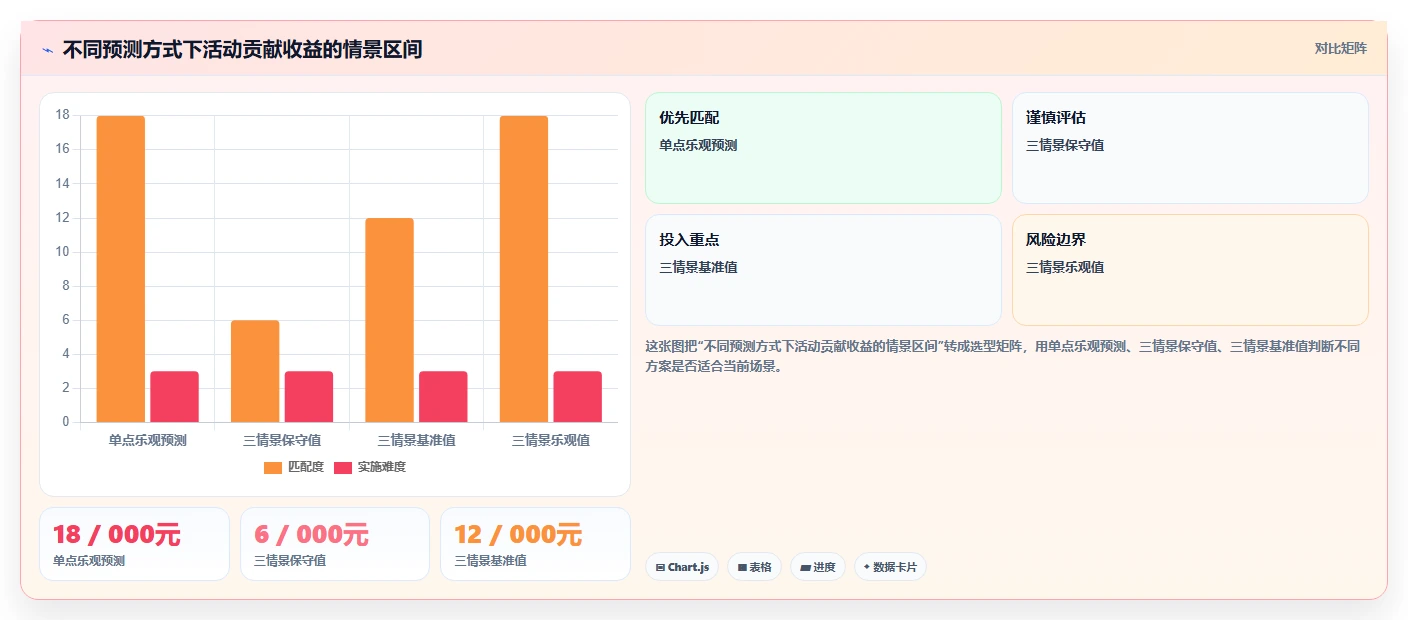1408x620 pixels.
Task: Click the 三情景保守值 x-axis label
Action: [x=282, y=440]
